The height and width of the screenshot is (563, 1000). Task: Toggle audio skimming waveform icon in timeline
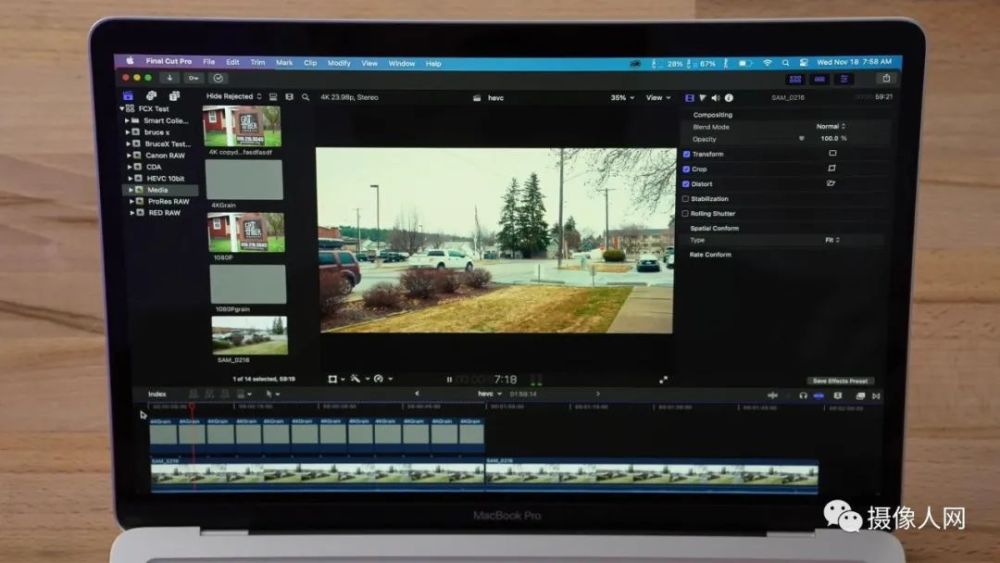(773, 396)
